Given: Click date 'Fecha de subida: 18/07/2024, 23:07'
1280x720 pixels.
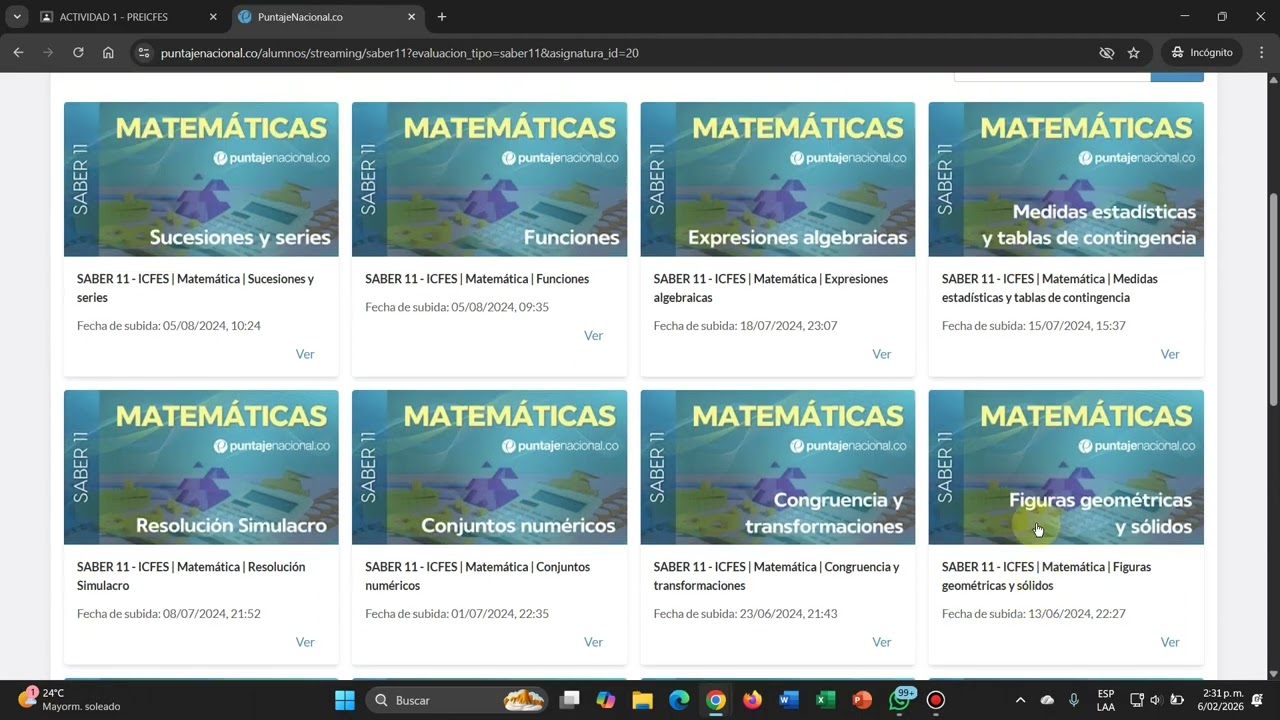Looking at the screenshot, I should [745, 326].
